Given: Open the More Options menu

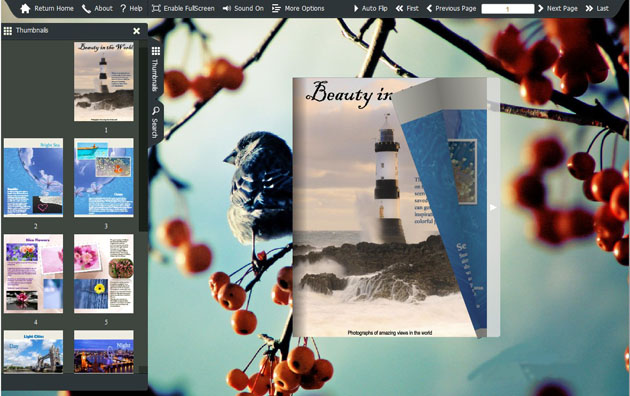Looking at the screenshot, I should pyautogui.click(x=304, y=8).
